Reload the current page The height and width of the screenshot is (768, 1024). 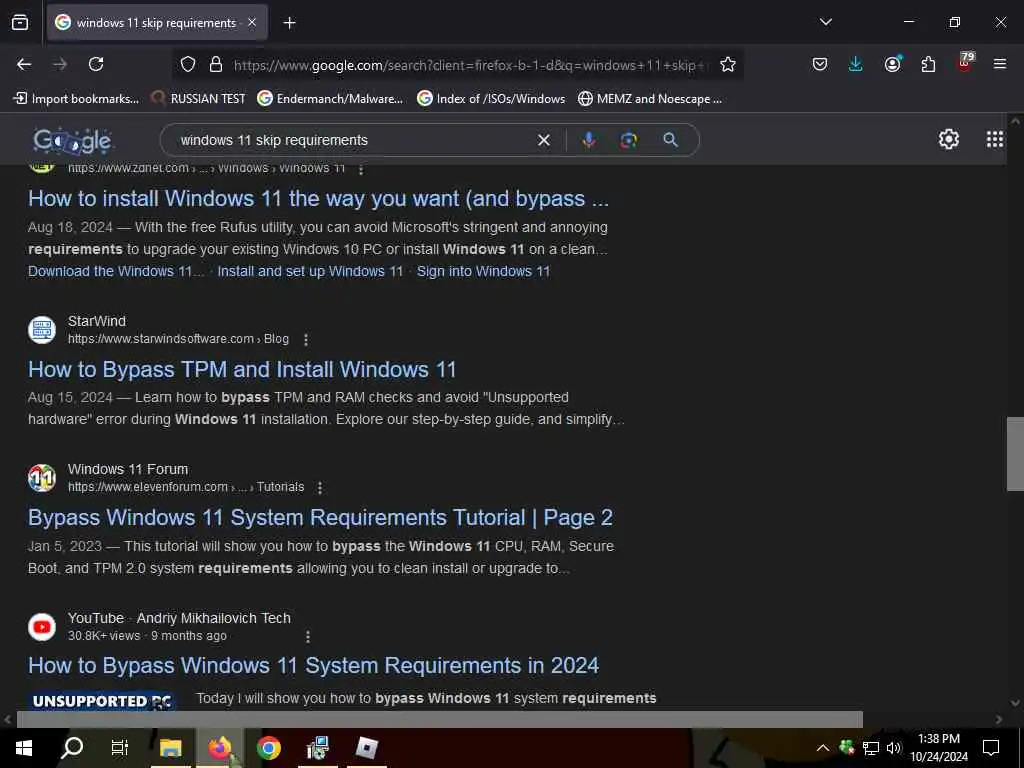(96, 64)
